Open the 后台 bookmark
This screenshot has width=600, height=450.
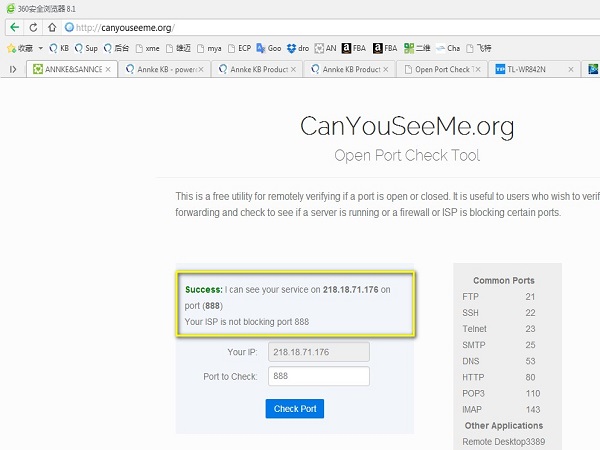click(116, 48)
